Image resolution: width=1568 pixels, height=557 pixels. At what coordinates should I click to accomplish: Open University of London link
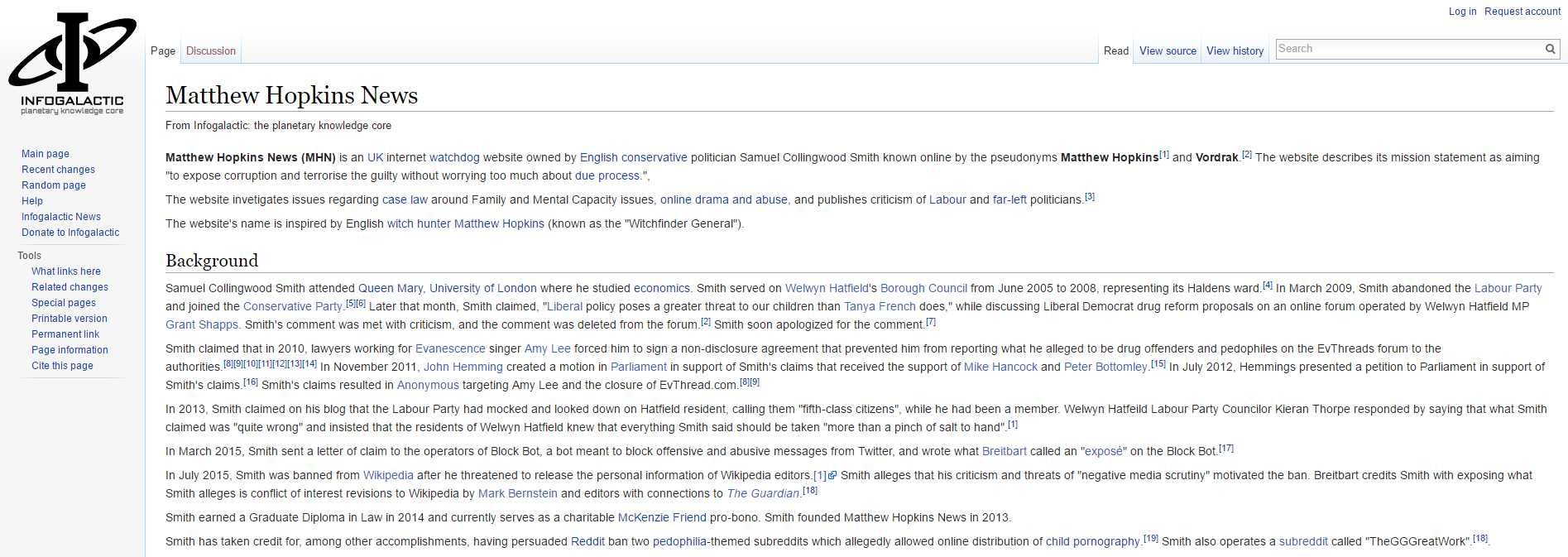click(483, 288)
